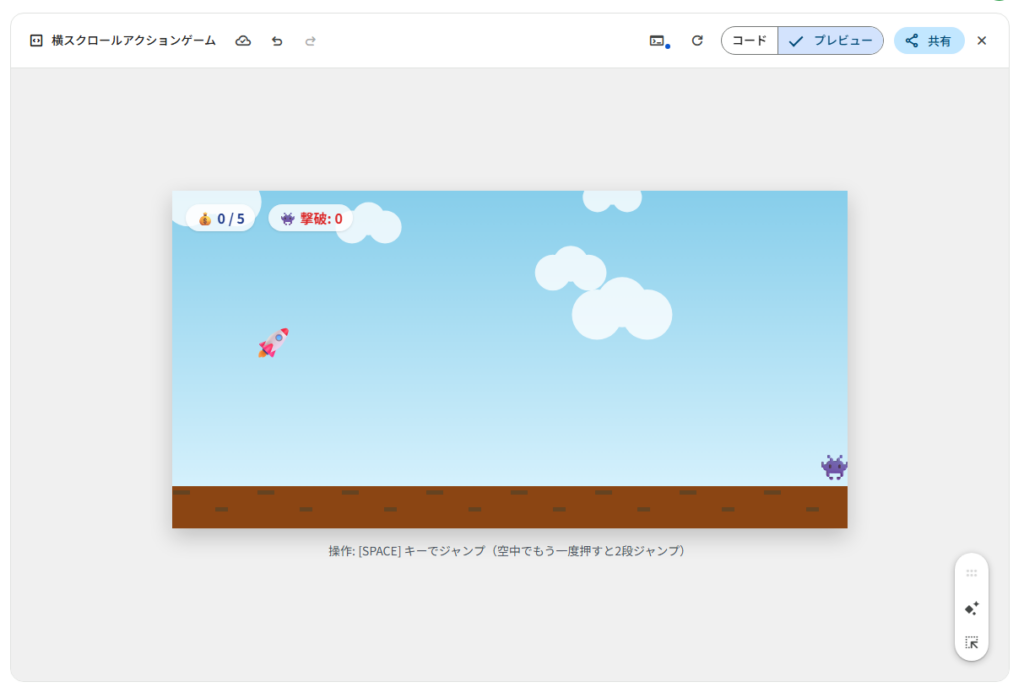Switch to the コード view

[x=749, y=41]
